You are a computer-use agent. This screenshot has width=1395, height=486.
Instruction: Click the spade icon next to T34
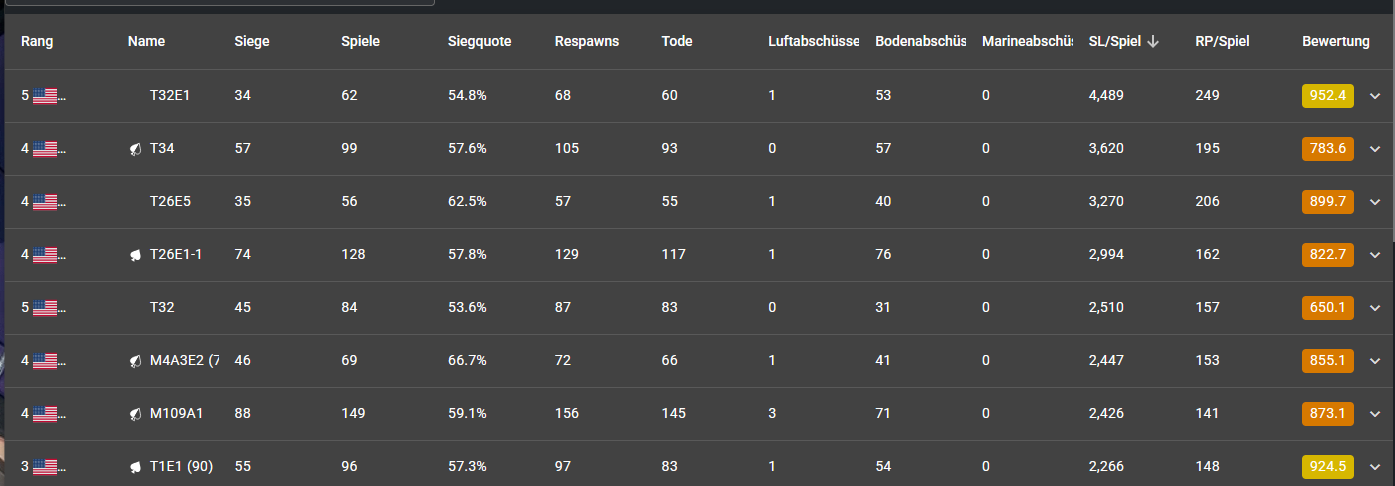134,149
